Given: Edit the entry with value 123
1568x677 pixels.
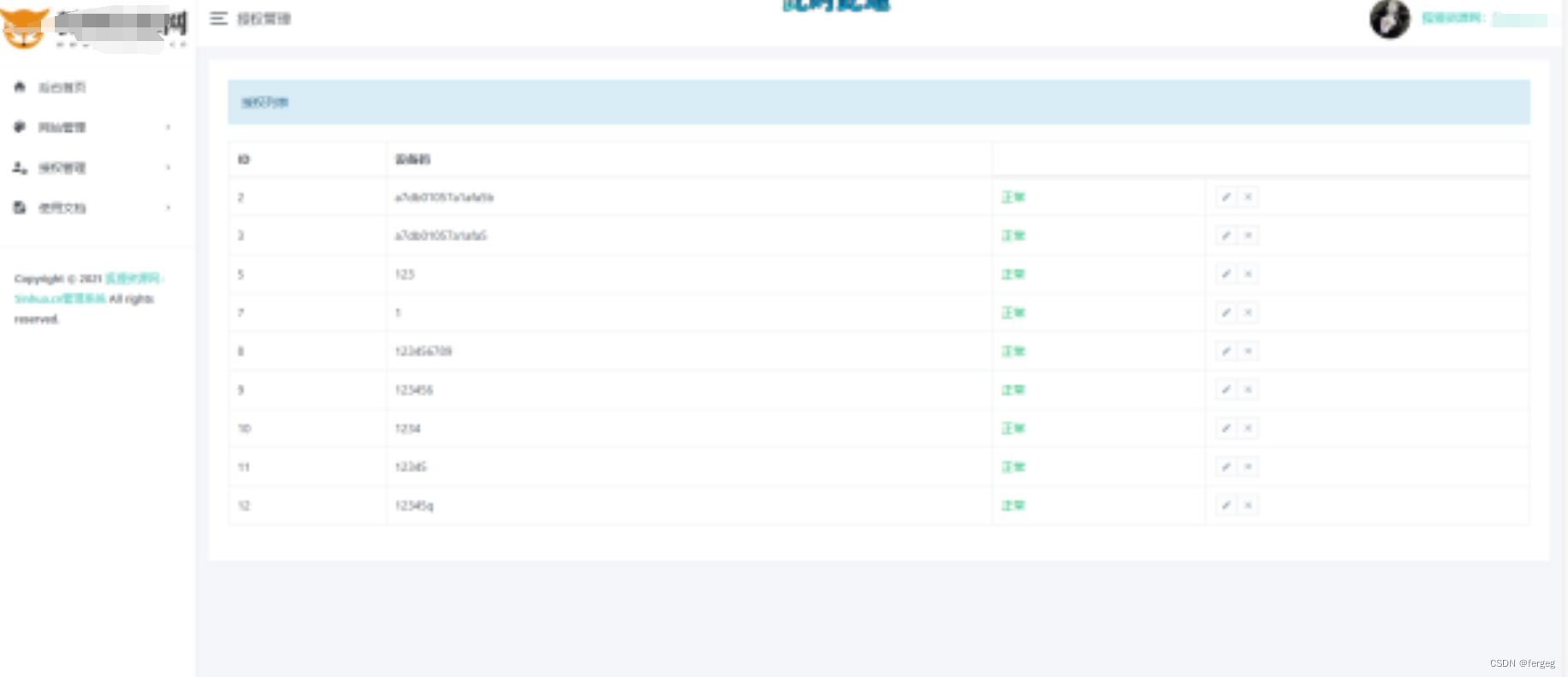Looking at the screenshot, I should click(x=1226, y=274).
